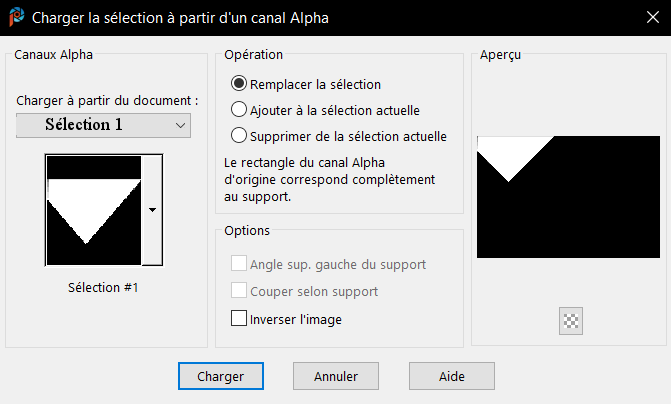Expand the alpha channel thumbnail arrow
This screenshot has width=671, height=404.
[x=152, y=210]
